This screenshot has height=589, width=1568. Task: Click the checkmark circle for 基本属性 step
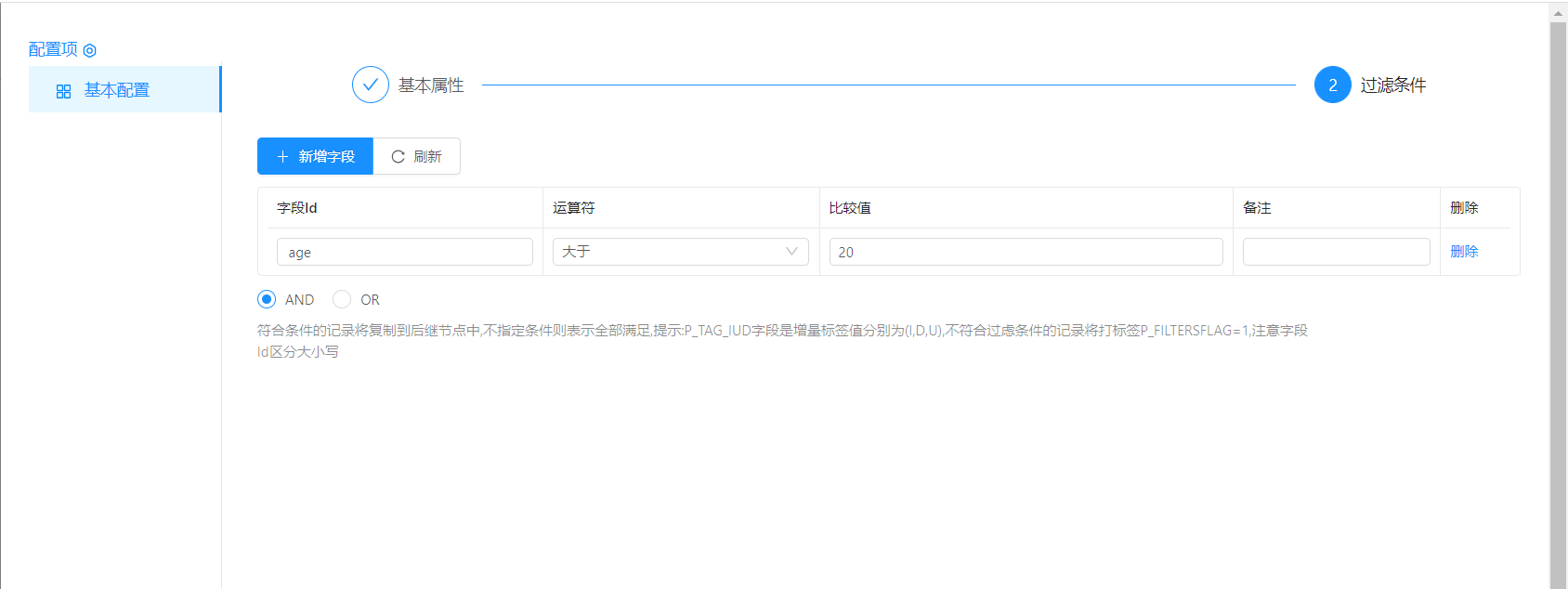coord(370,85)
